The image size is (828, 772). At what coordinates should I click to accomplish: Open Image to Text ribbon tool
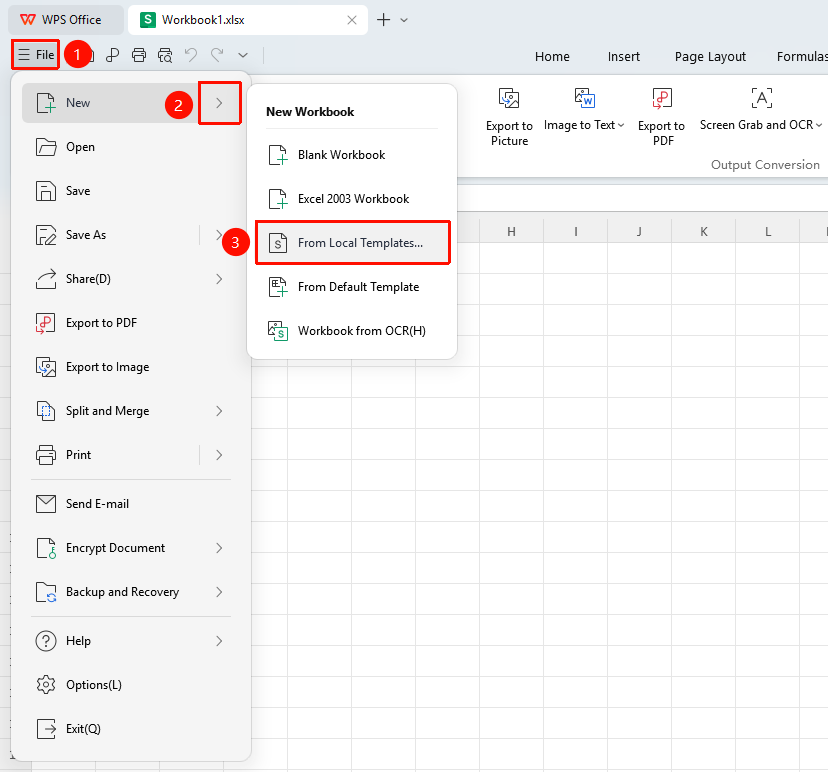[x=584, y=110]
